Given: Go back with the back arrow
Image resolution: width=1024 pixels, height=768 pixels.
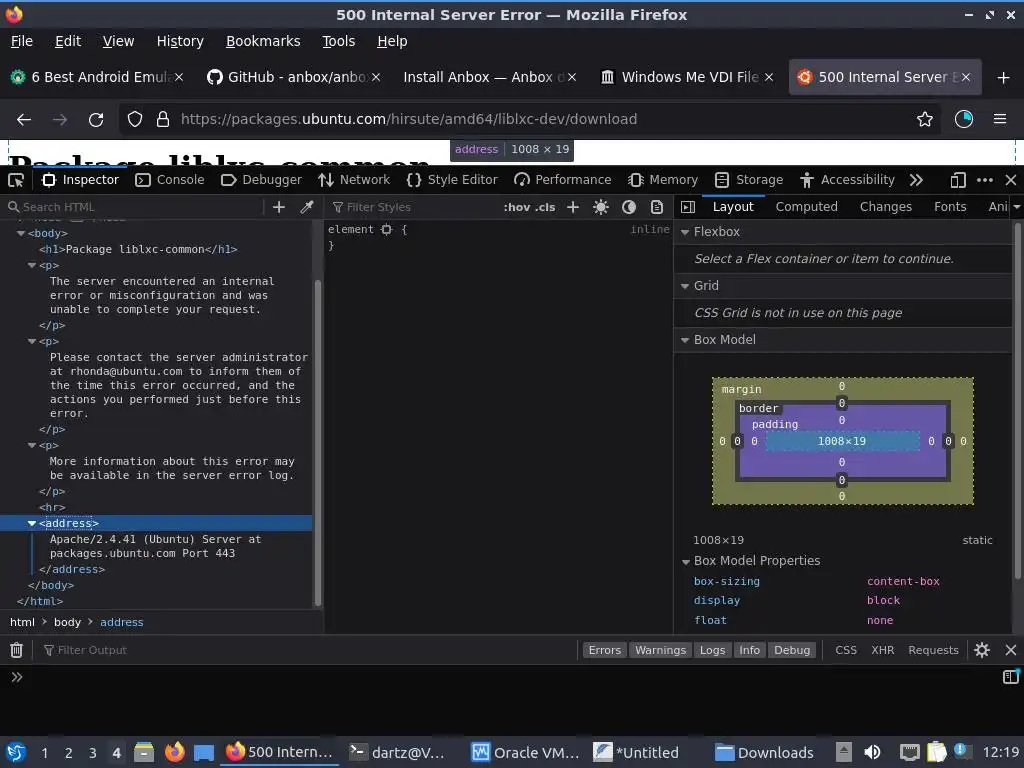Looking at the screenshot, I should tap(24, 120).
